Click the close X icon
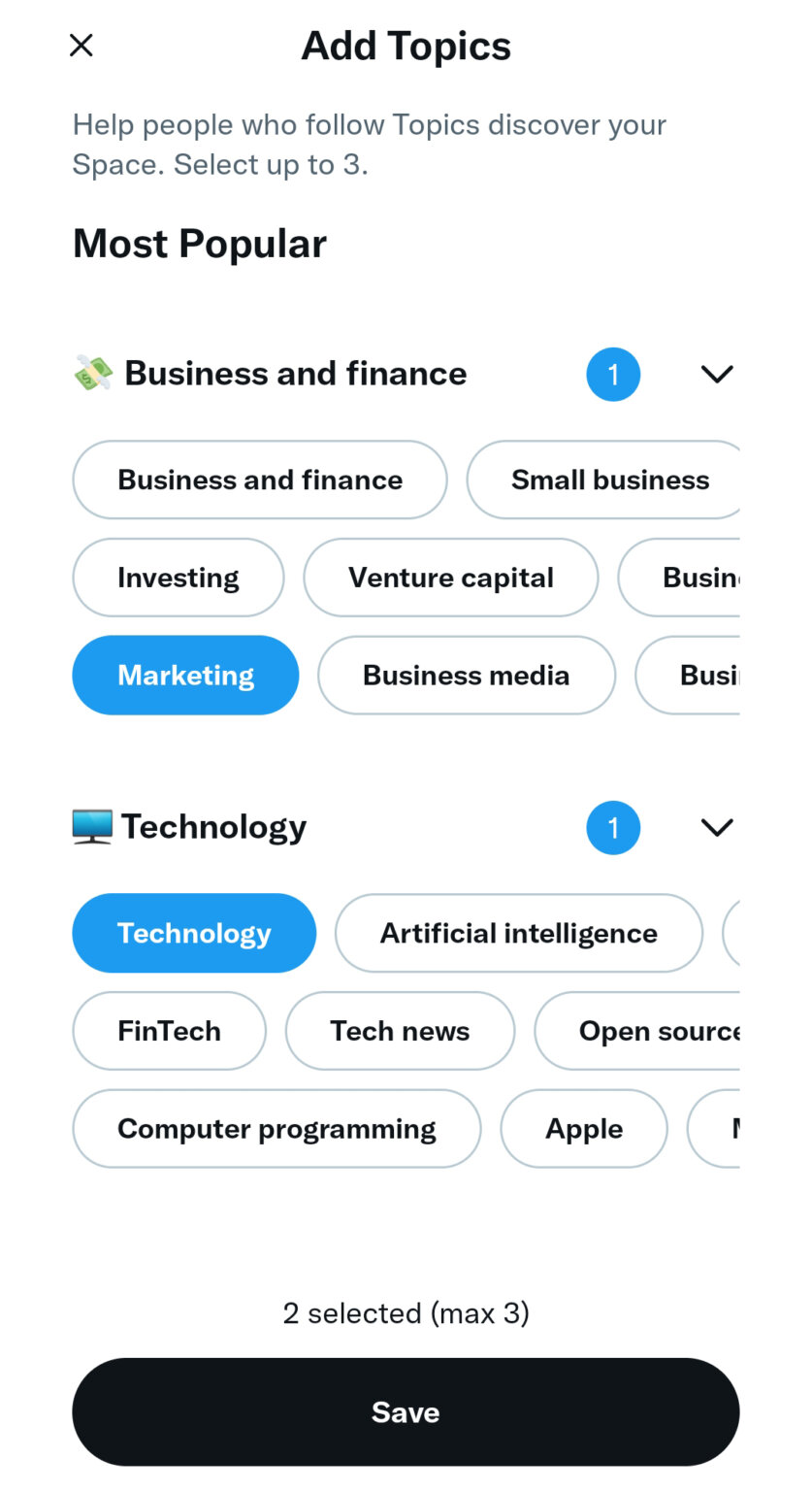 coord(81,45)
